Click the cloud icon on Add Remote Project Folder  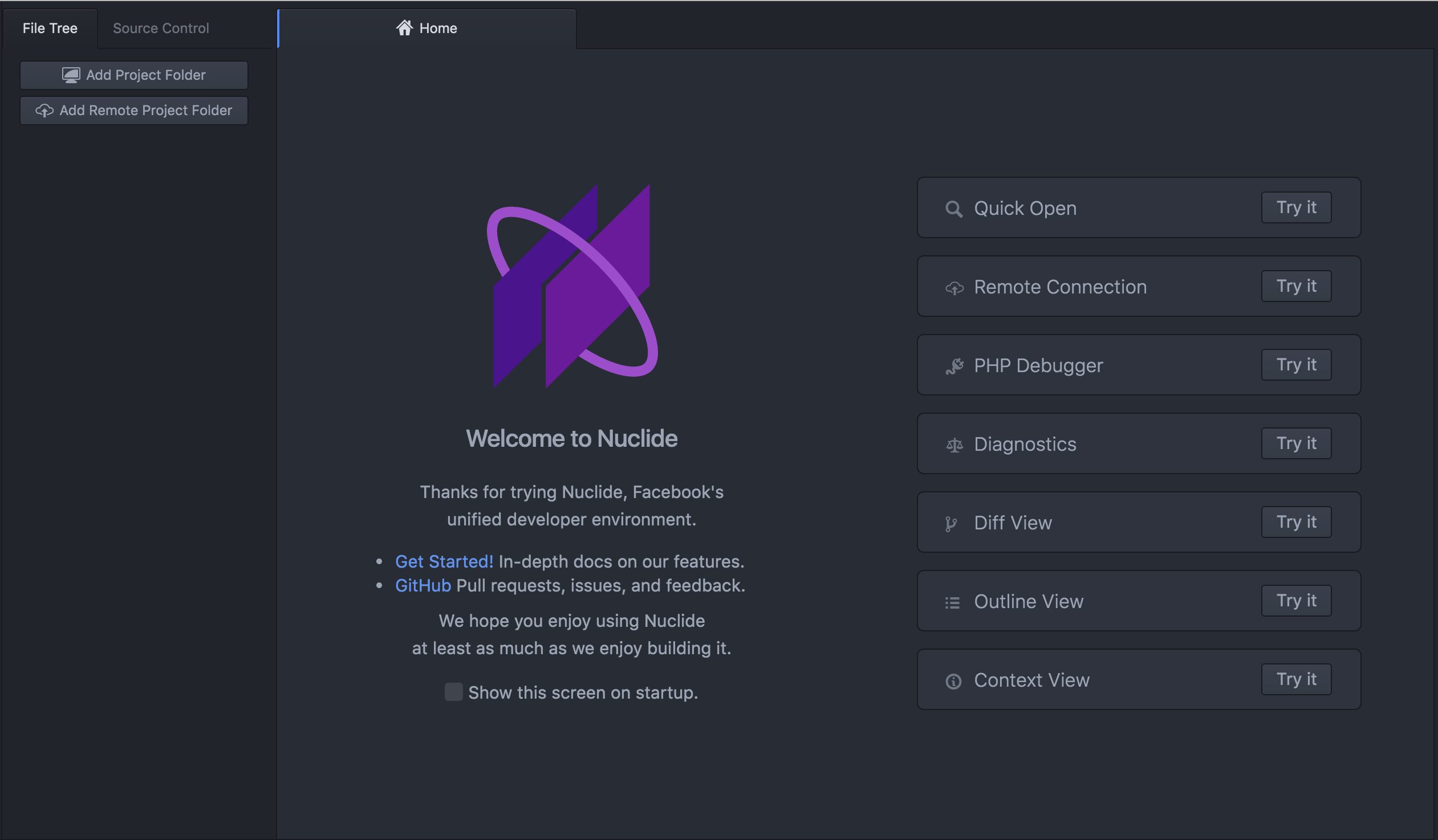click(x=44, y=111)
